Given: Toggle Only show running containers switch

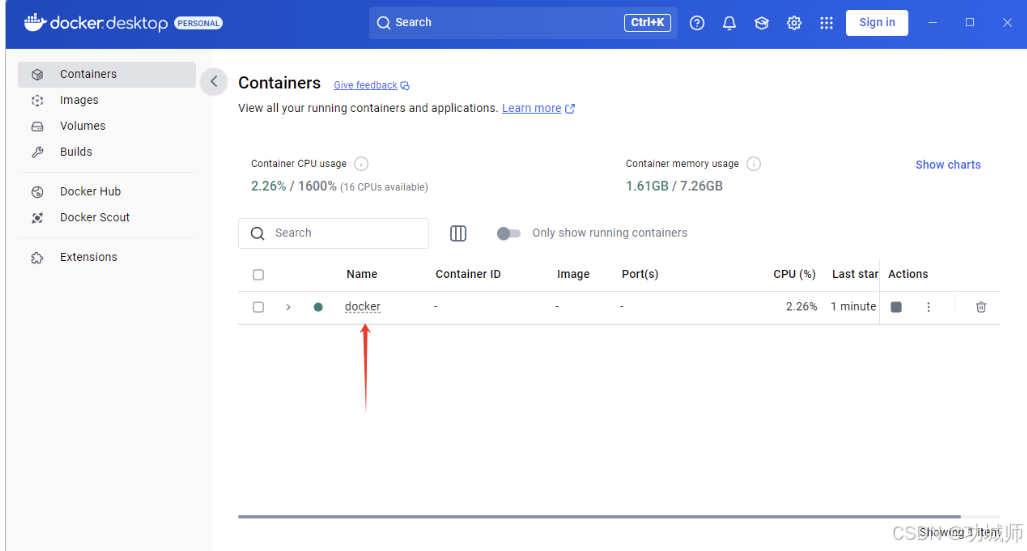Looking at the screenshot, I should pos(508,233).
